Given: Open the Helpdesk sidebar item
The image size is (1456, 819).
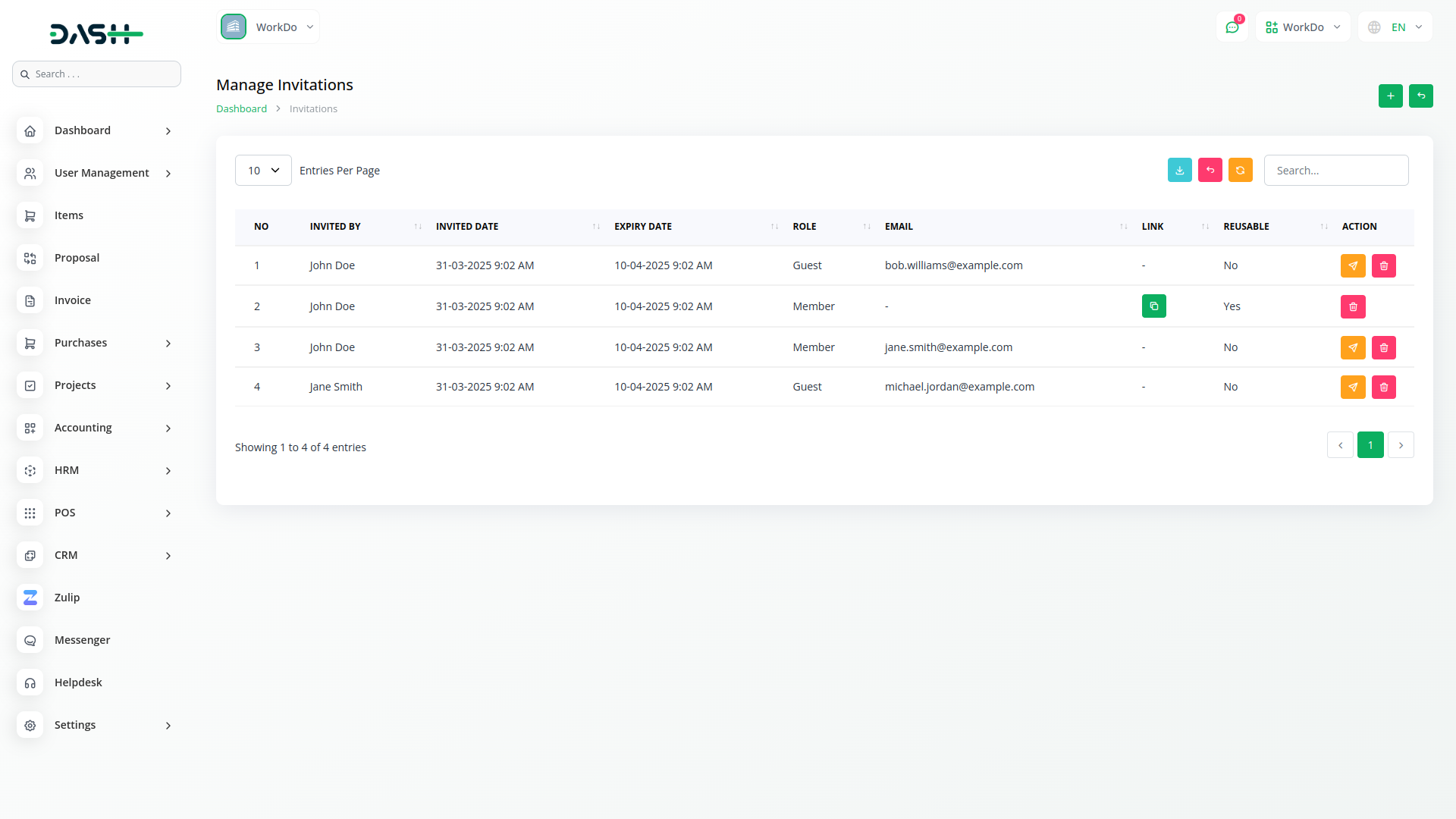Looking at the screenshot, I should click(x=78, y=682).
